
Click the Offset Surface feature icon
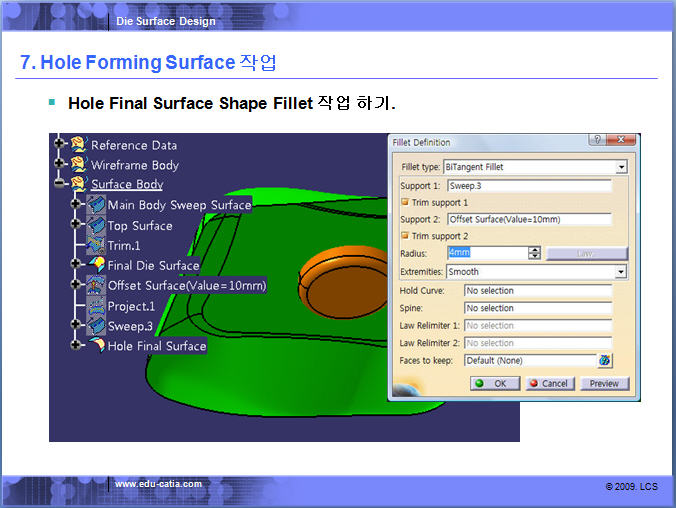[96, 286]
